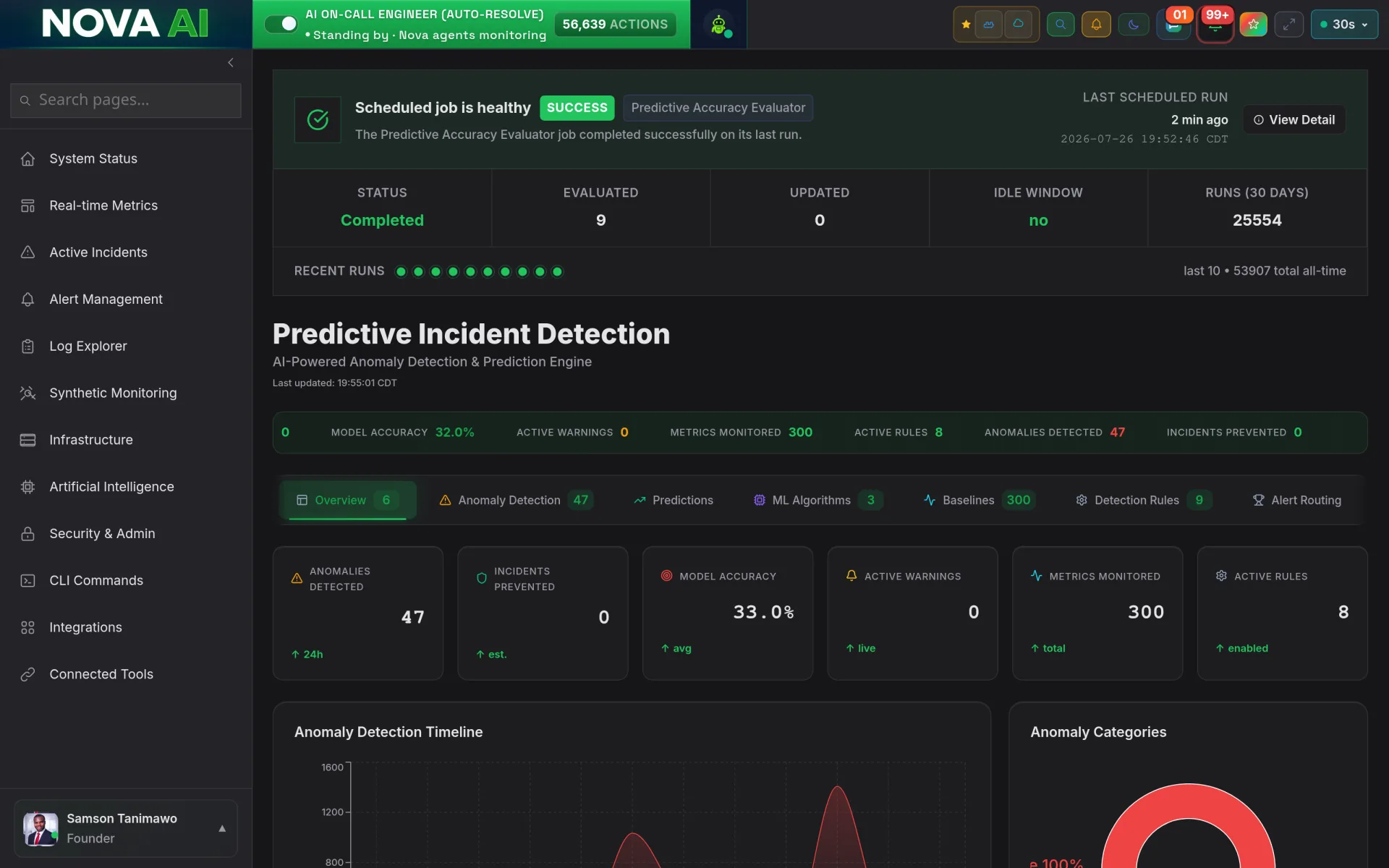Viewport: 1389px width, 868px height.
Task: Open System Status in the sidebar
Action: point(126,158)
